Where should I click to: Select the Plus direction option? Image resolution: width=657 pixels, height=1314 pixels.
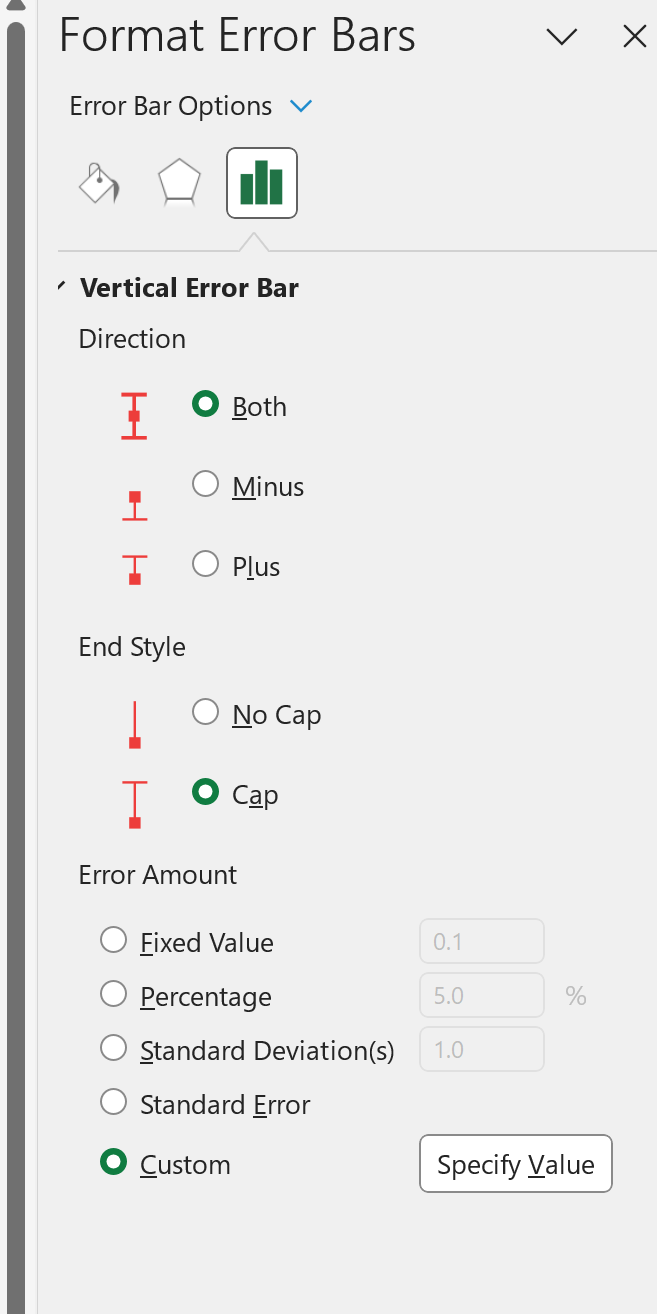(205, 562)
